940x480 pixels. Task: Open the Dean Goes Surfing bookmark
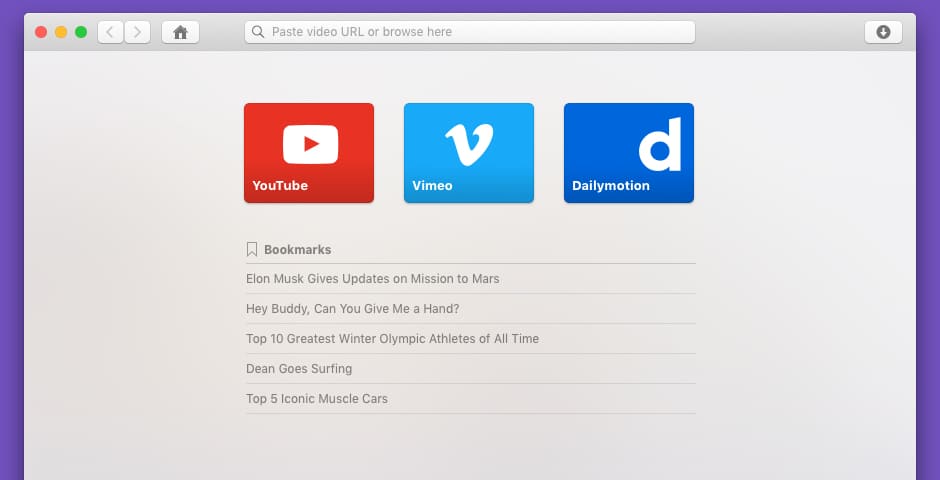(299, 369)
